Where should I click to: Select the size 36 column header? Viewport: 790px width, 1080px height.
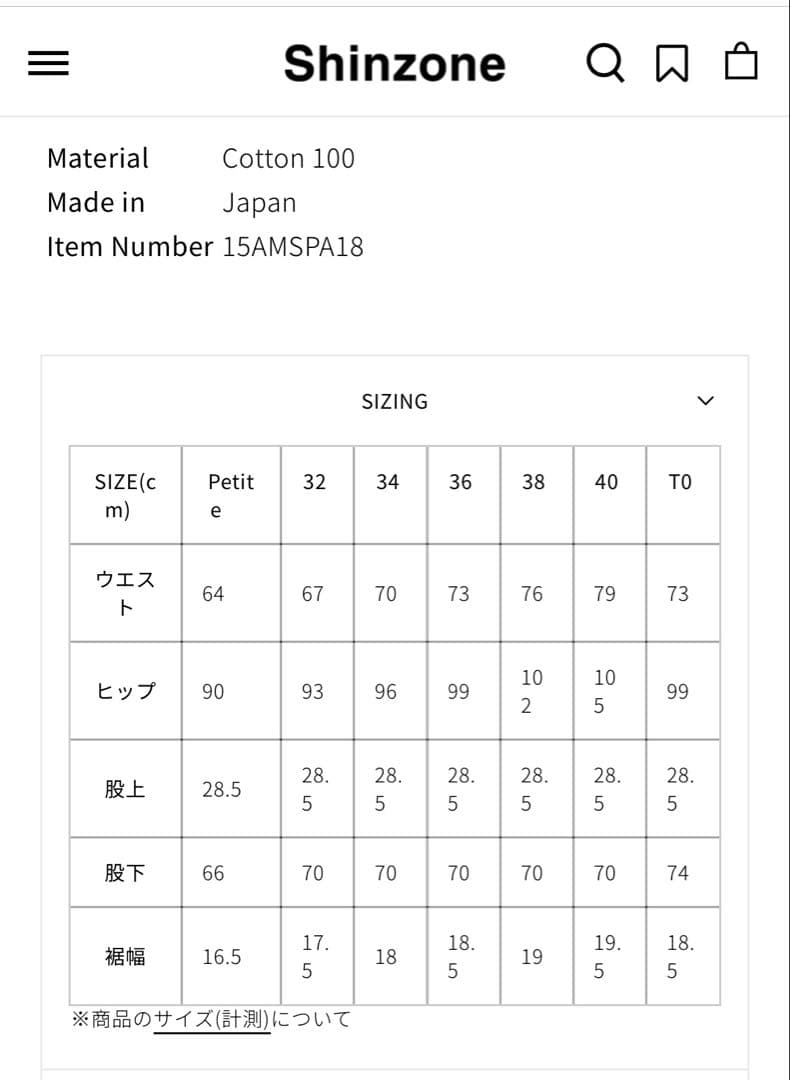(460, 482)
